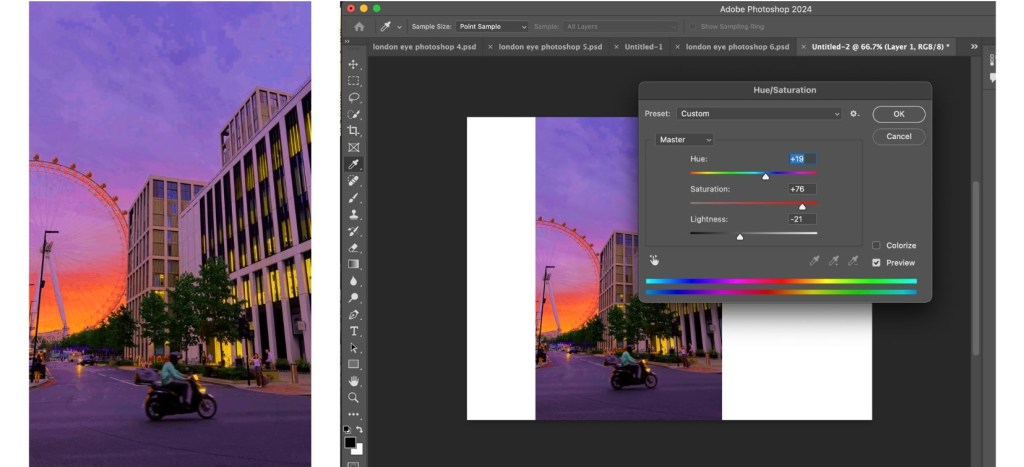
Task: Click the Add to Sample eyedropper
Action: click(x=833, y=261)
